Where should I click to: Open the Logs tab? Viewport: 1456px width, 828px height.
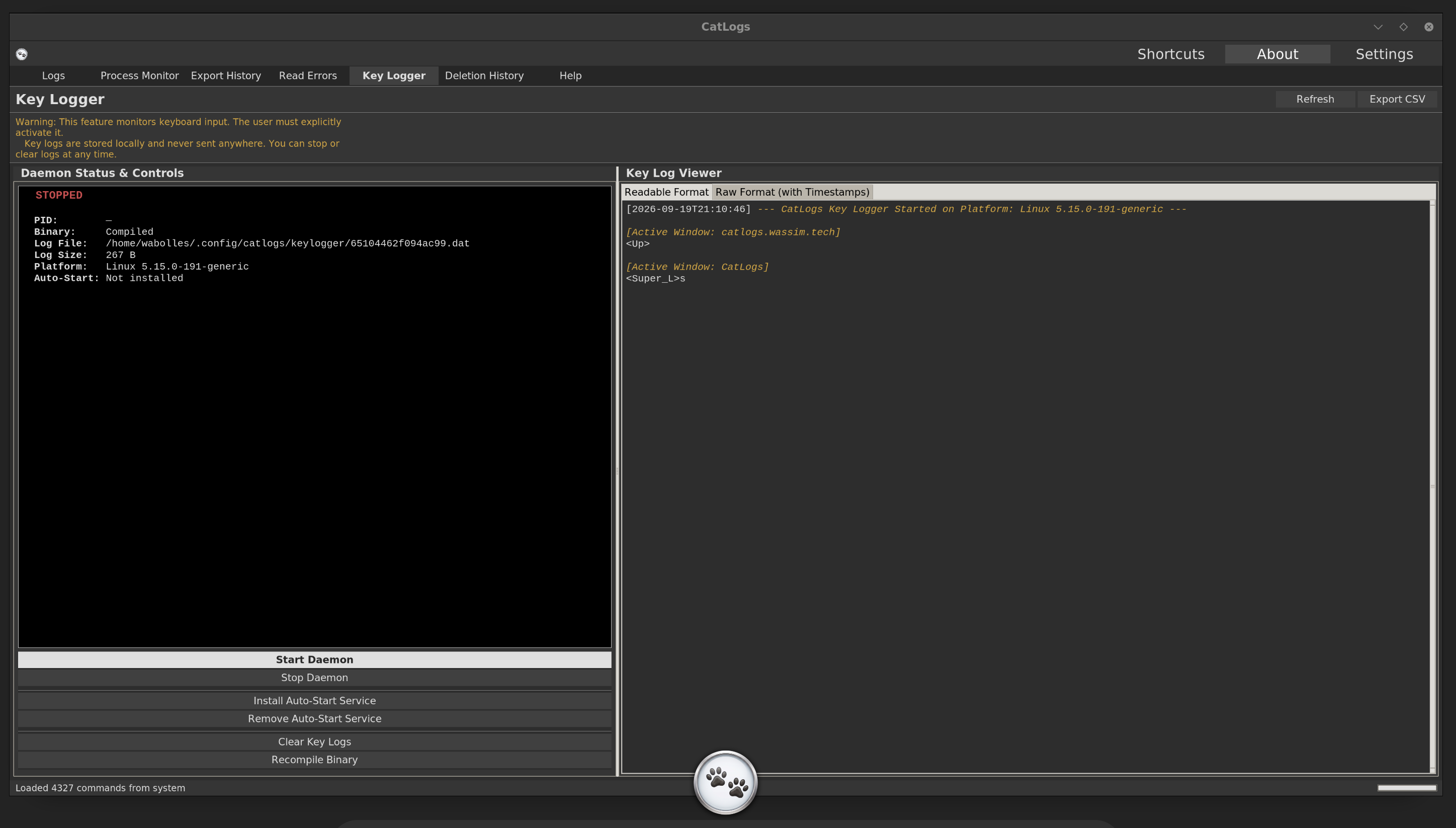[53, 75]
